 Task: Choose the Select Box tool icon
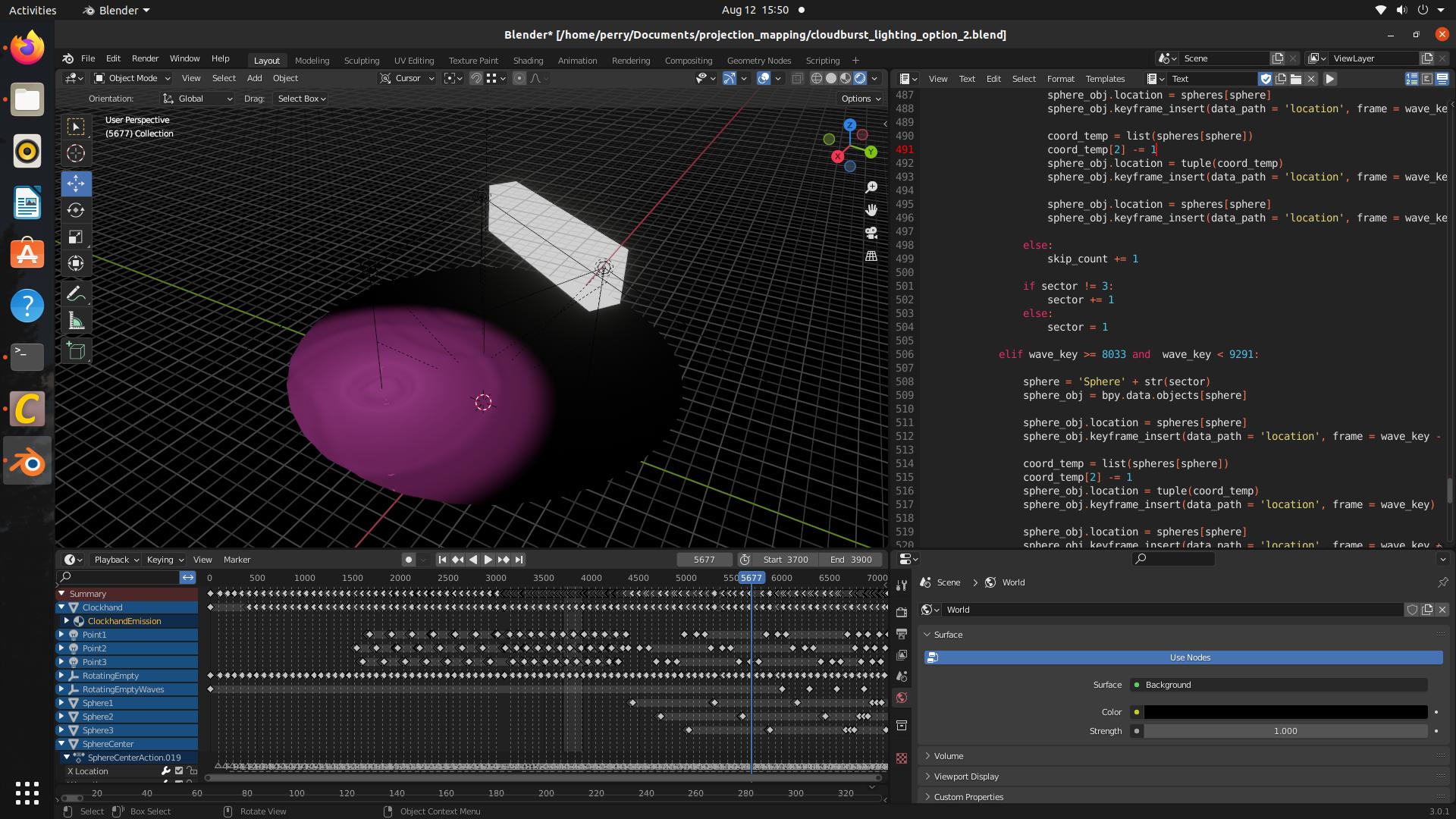point(76,127)
